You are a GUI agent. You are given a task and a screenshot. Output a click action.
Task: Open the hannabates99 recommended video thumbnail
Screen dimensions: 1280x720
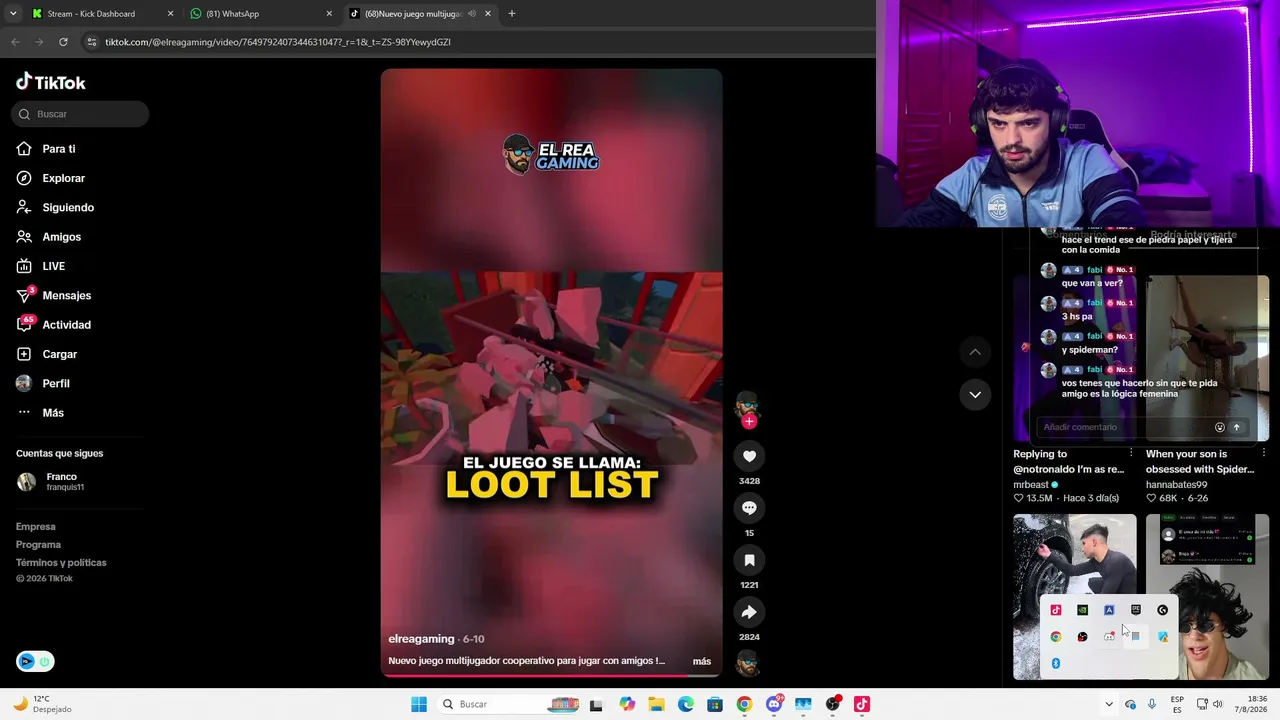[x=1207, y=358]
